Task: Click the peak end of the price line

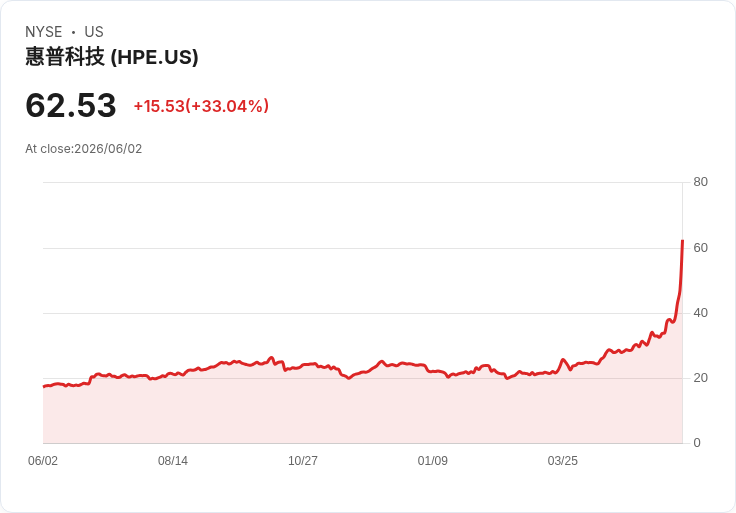Action: 682,241
